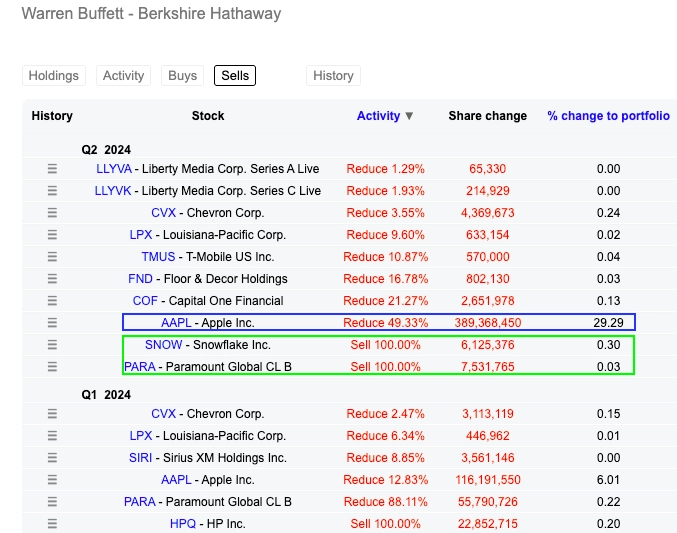Open the FND ticker link
The image size is (677, 533).
coord(140,279)
